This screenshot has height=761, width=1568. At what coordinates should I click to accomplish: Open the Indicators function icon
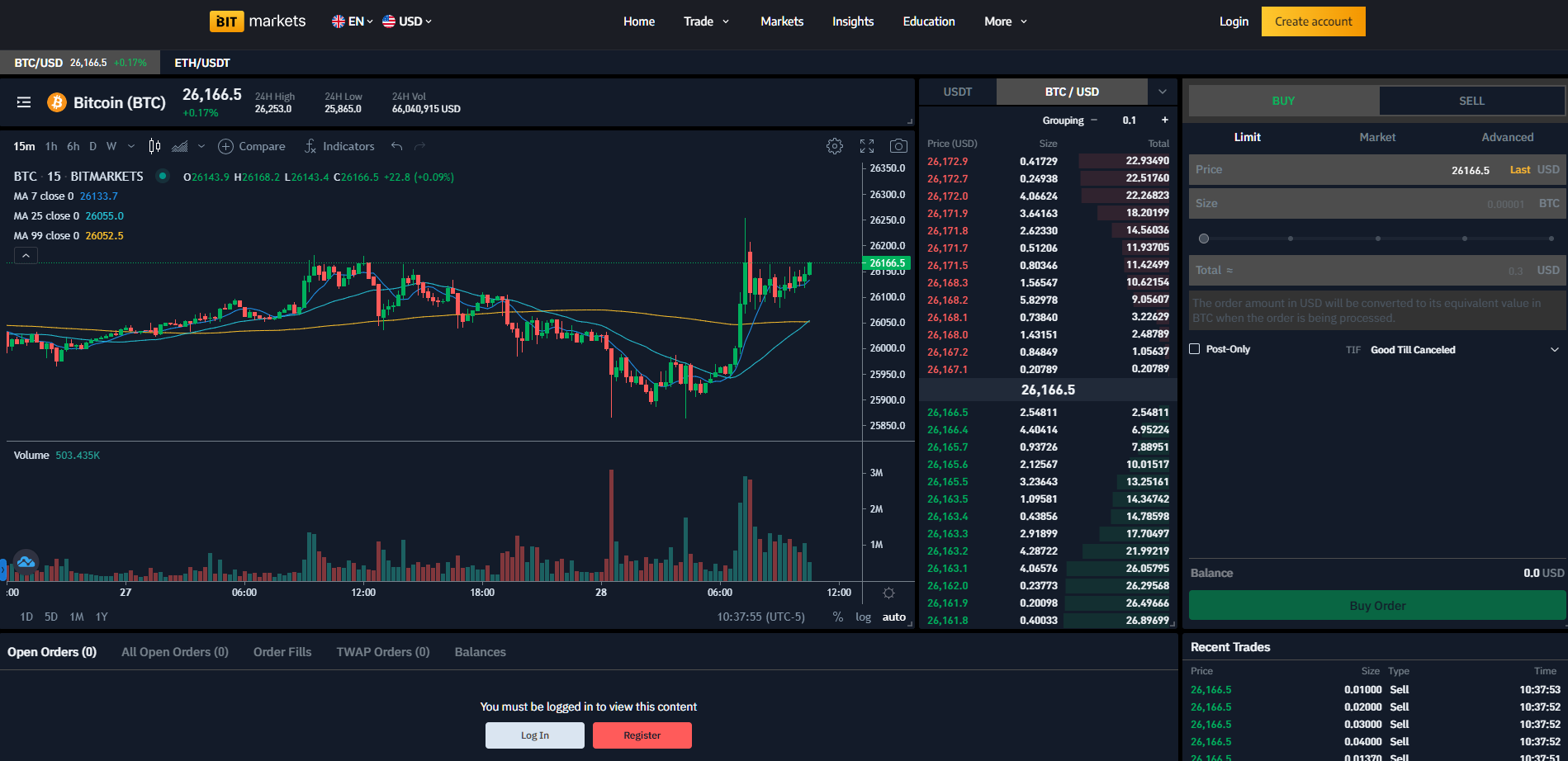(310, 146)
